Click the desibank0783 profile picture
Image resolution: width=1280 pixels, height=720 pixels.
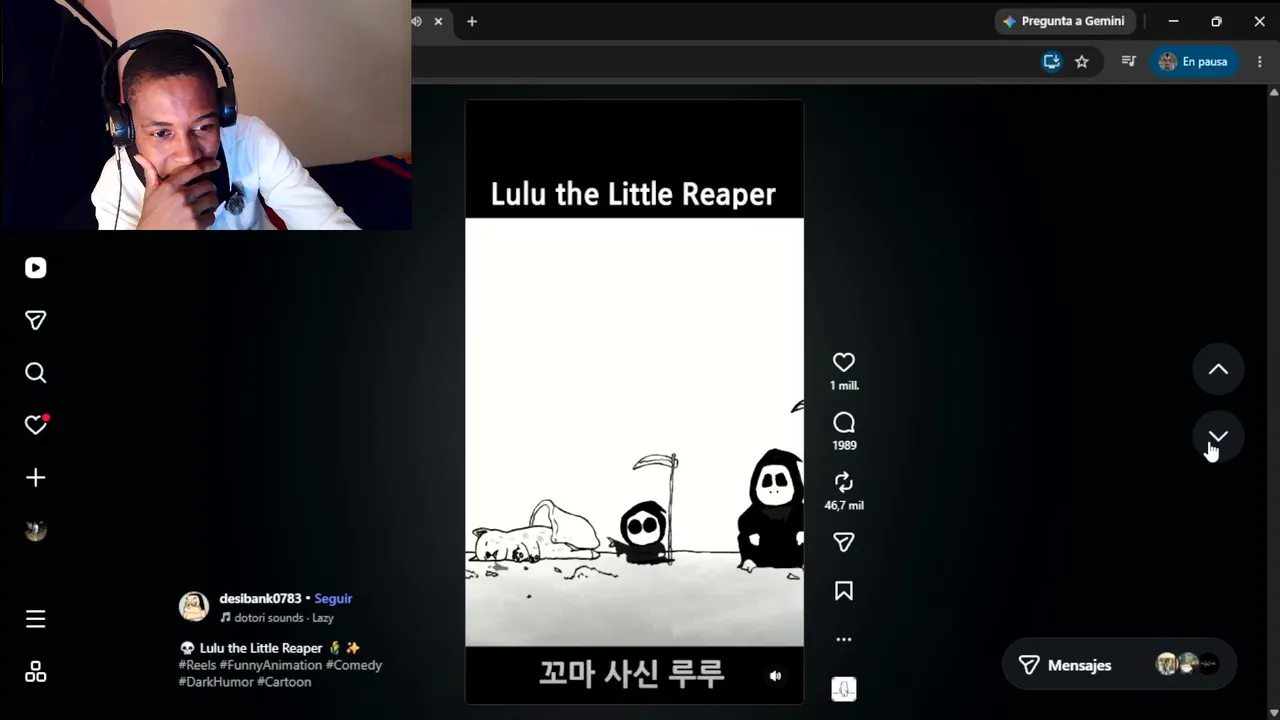(194, 606)
